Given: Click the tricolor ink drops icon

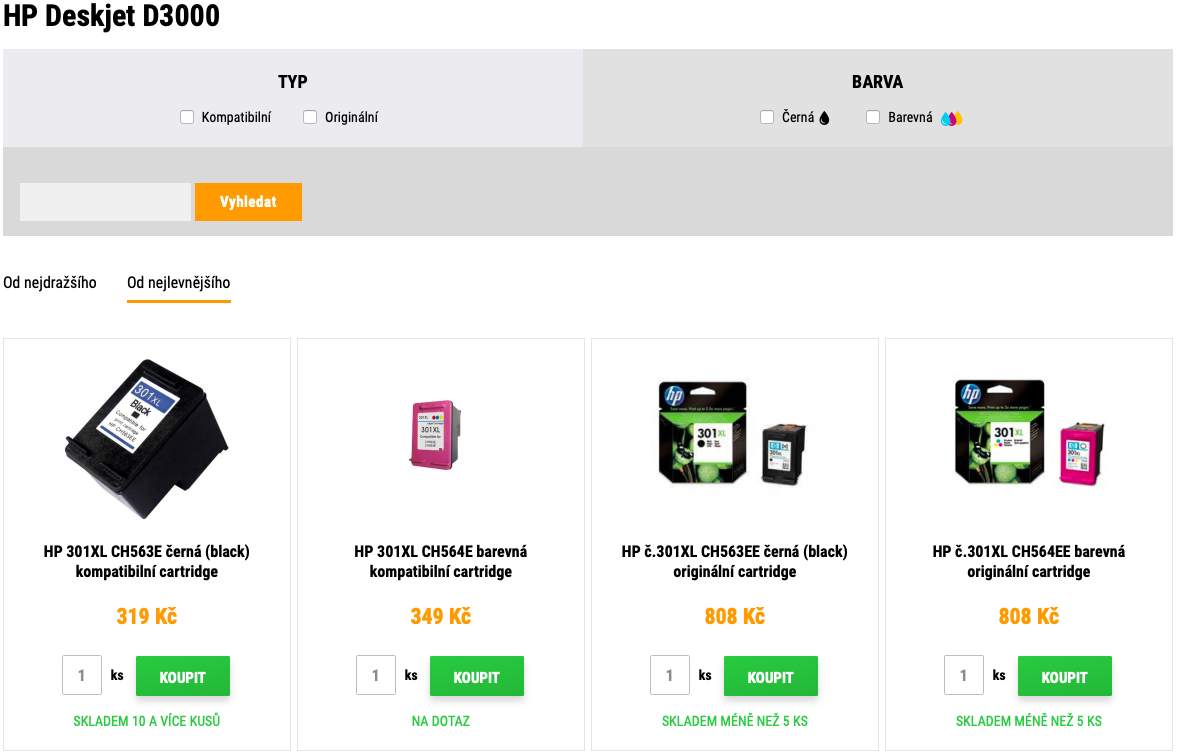Looking at the screenshot, I should (951, 118).
